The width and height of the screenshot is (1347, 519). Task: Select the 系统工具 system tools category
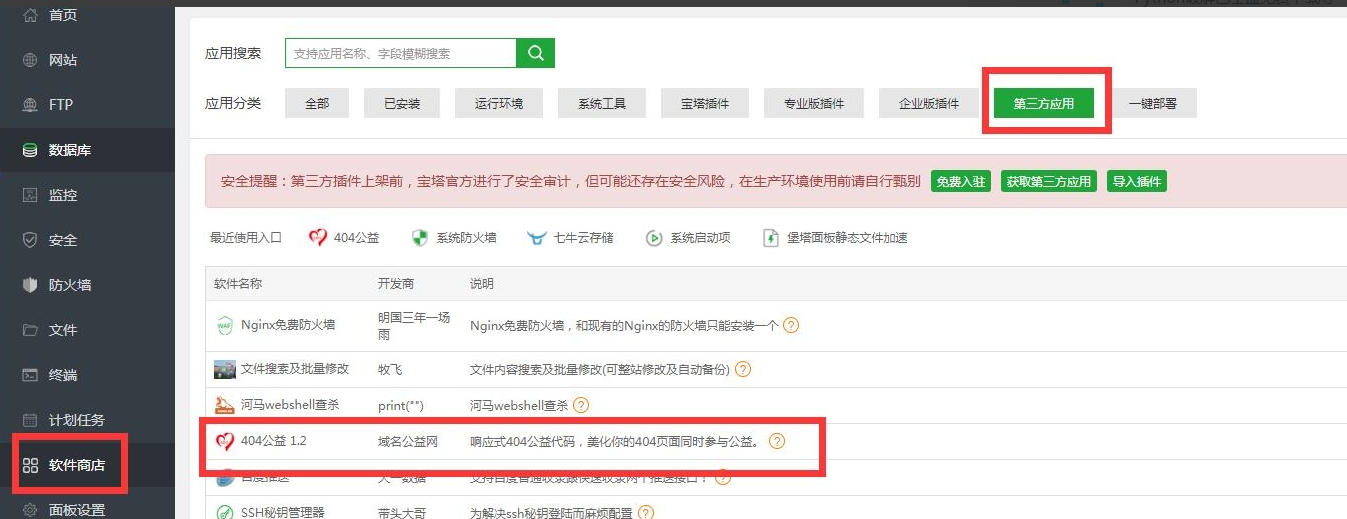pos(602,103)
